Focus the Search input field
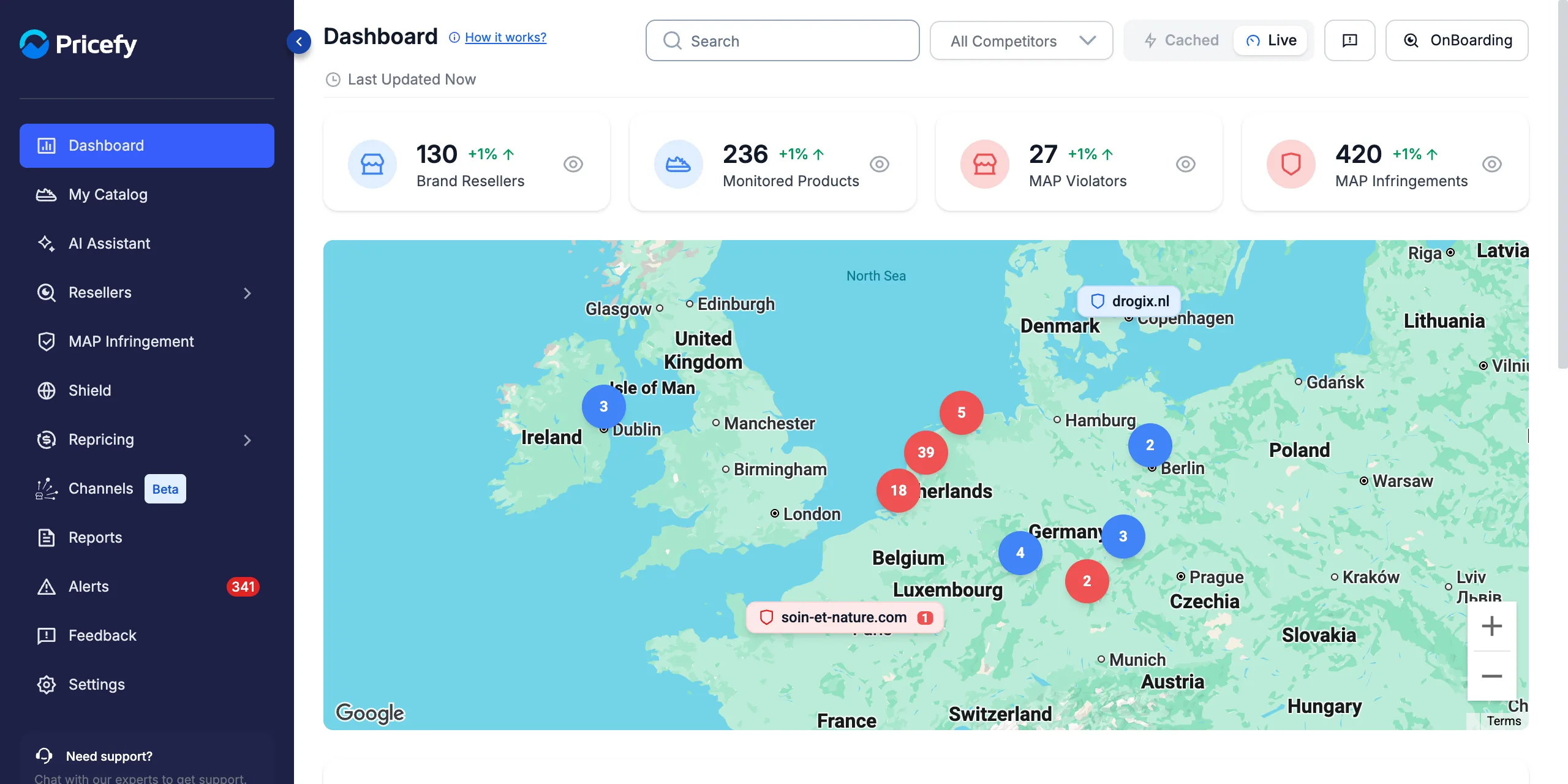This screenshot has width=1568, height=784. [x=783, y=40]
